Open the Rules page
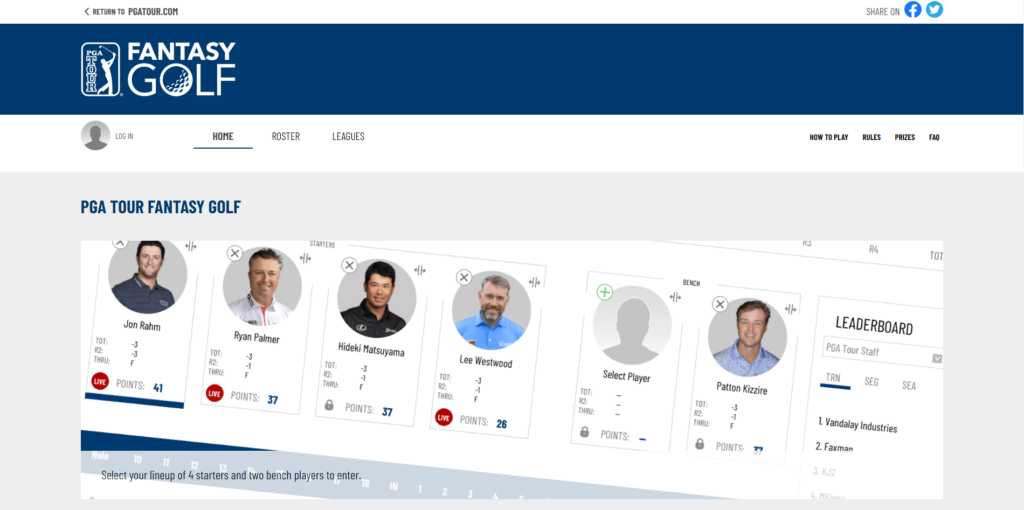The image size is (1024, 510). [x=871, y=137]
